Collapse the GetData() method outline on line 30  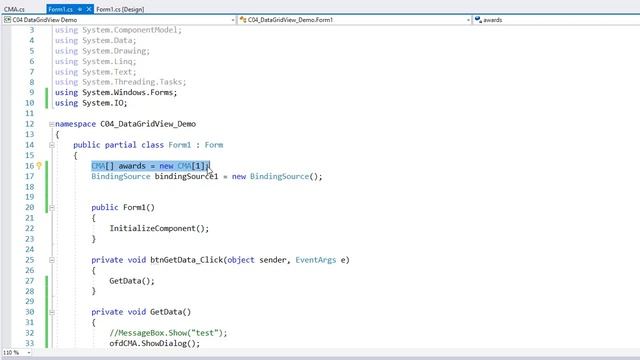coord(51,312)
